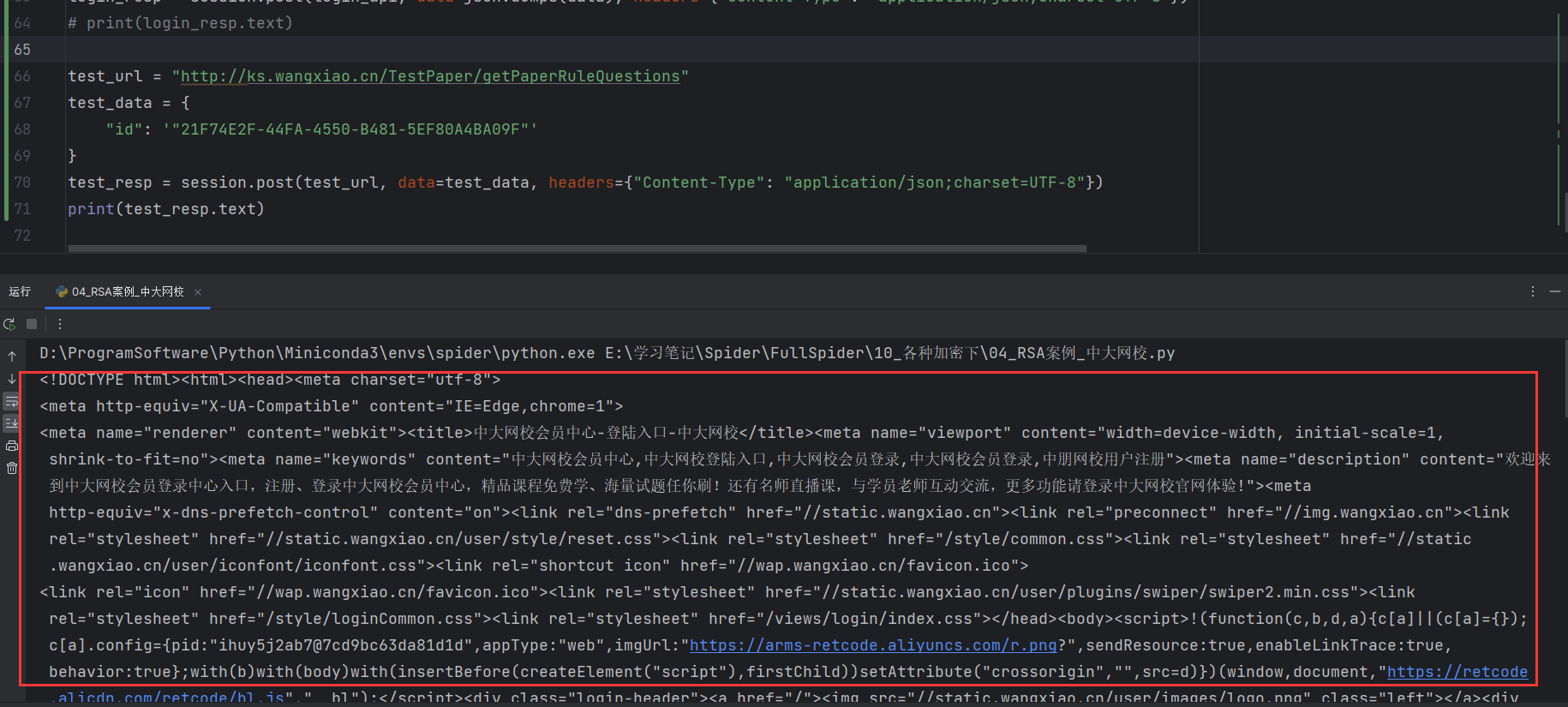Open more run toolbar actions

coord(59,324)
